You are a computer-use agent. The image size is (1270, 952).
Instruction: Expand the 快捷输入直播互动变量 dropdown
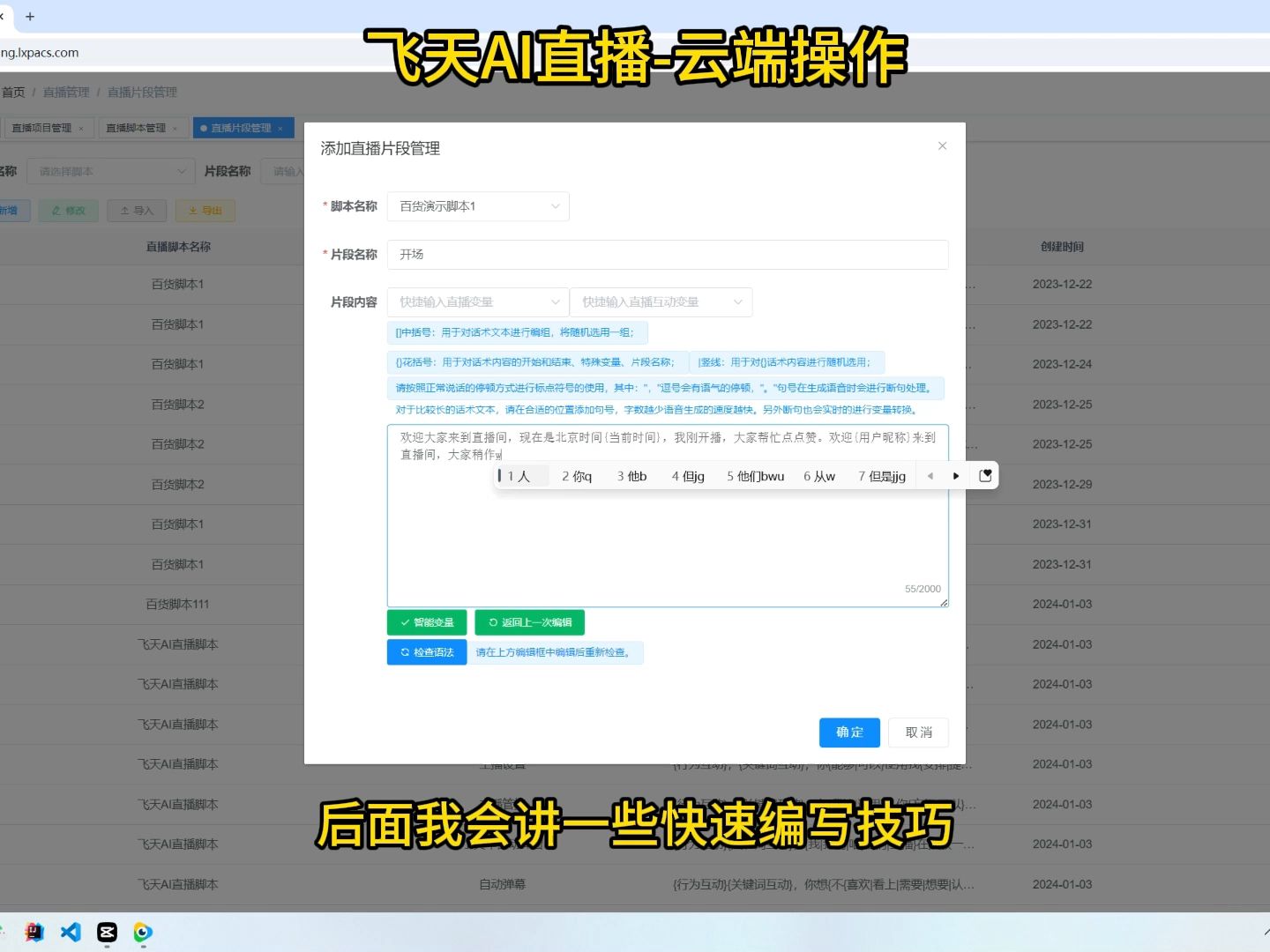point(661,302)
